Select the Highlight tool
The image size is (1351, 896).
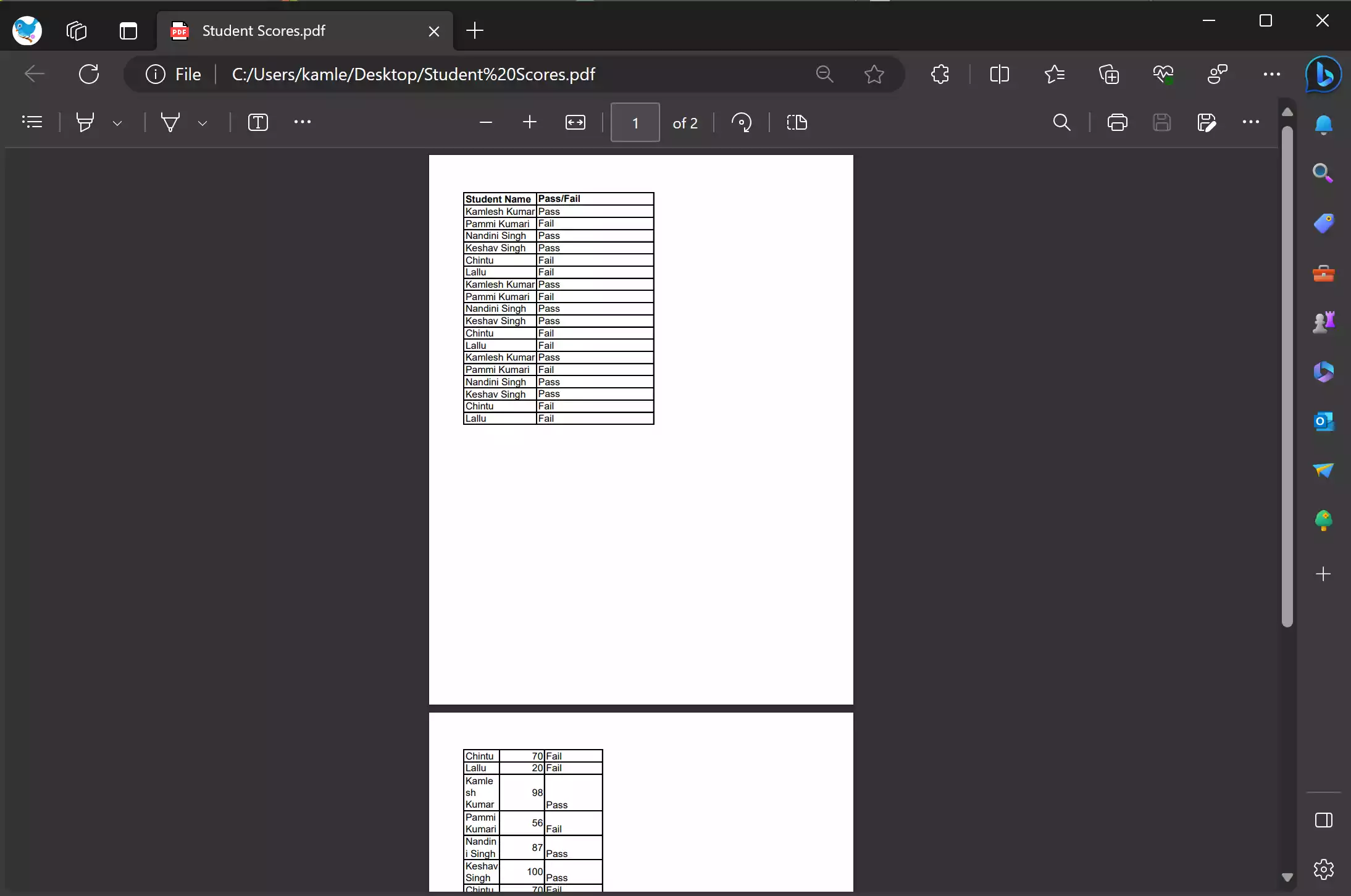point(85,122)
